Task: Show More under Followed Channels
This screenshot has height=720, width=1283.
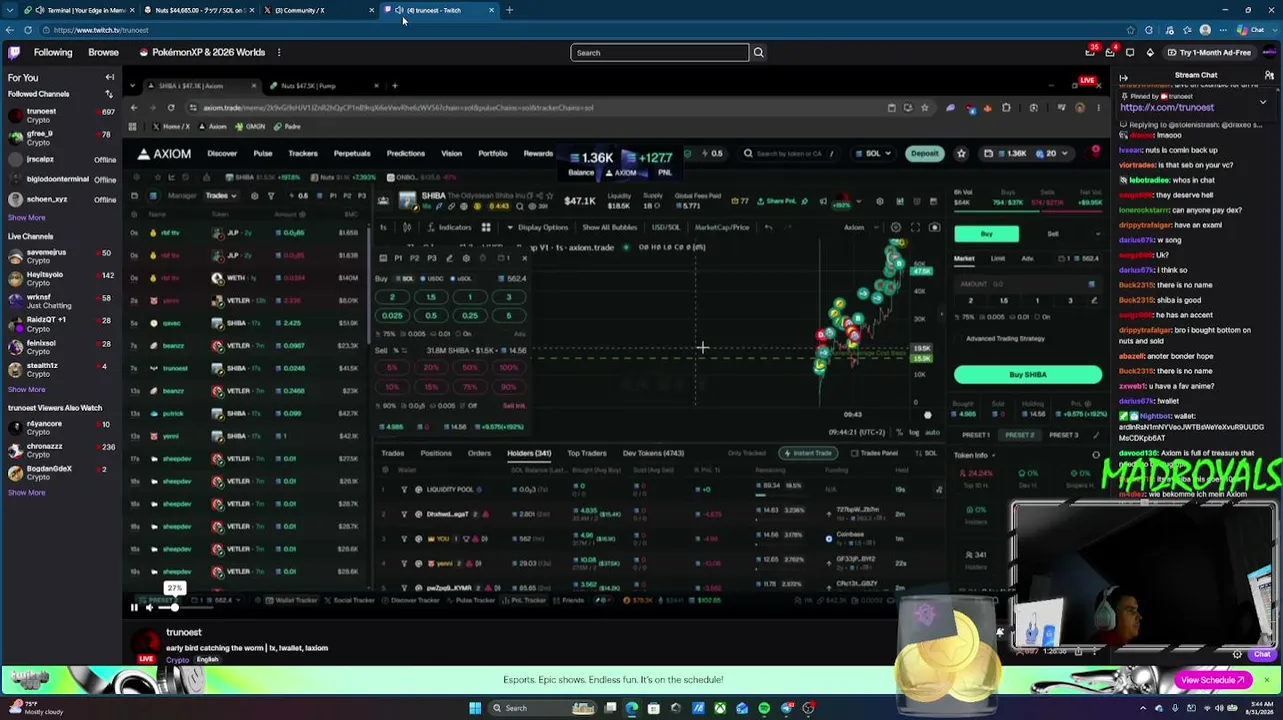Action: [26, 217]
